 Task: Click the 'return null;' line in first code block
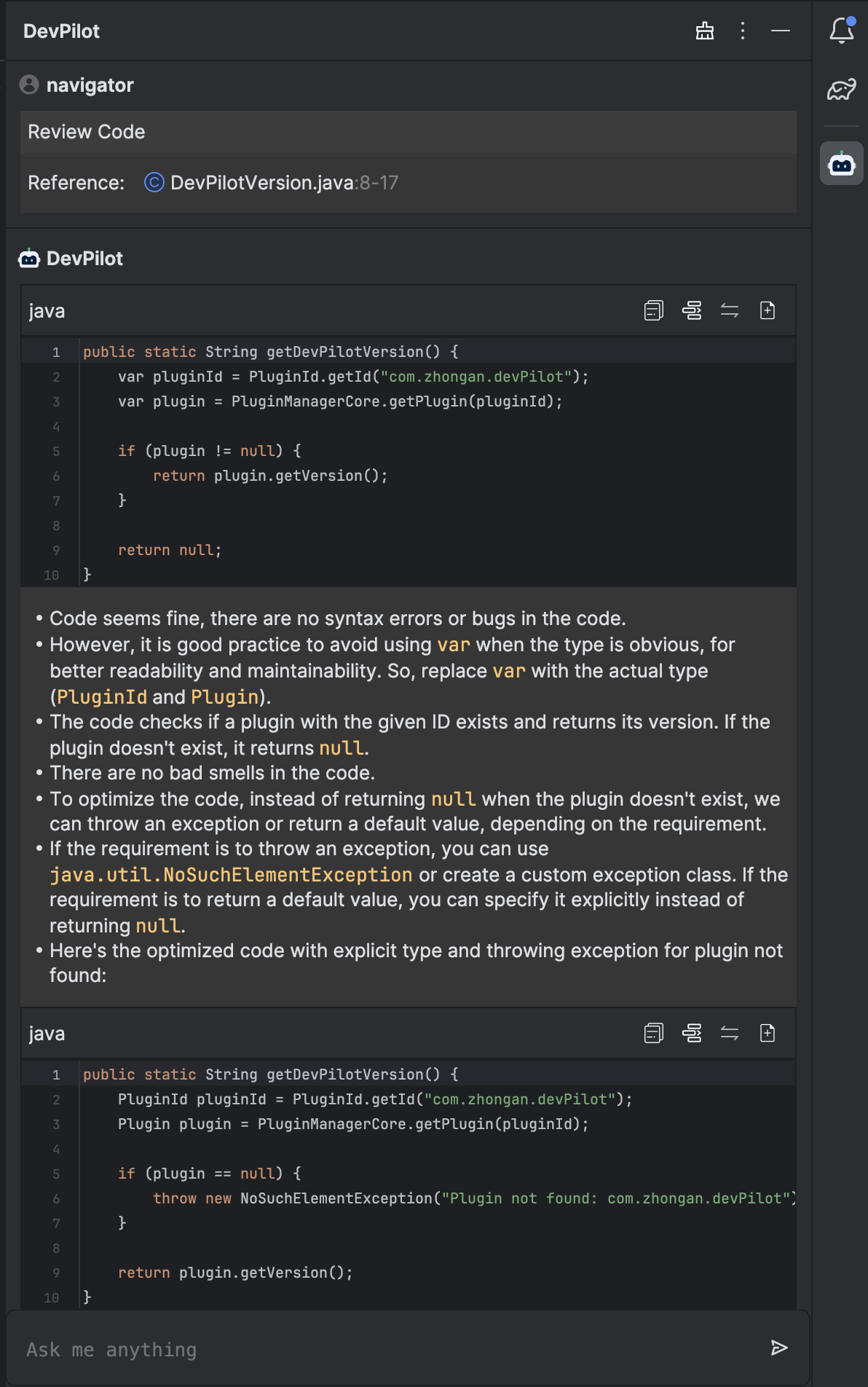(170, 550)
